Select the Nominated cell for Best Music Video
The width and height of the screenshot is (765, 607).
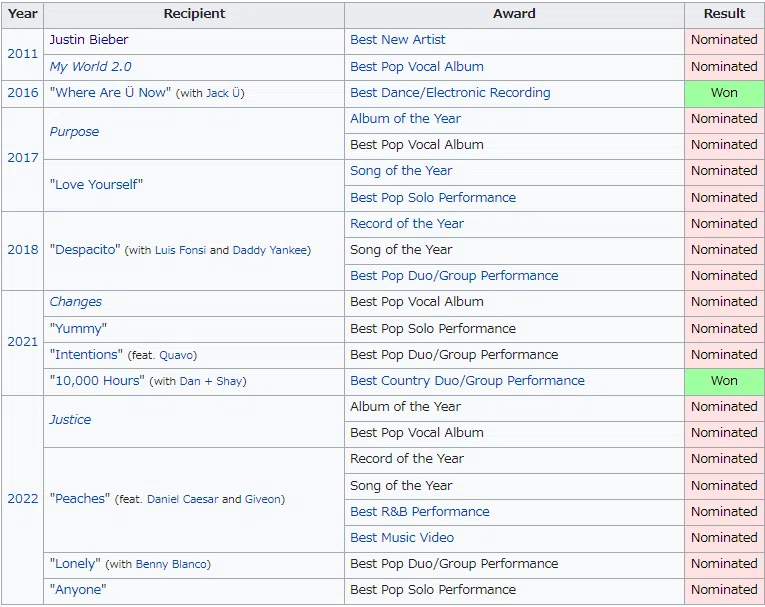724,538
